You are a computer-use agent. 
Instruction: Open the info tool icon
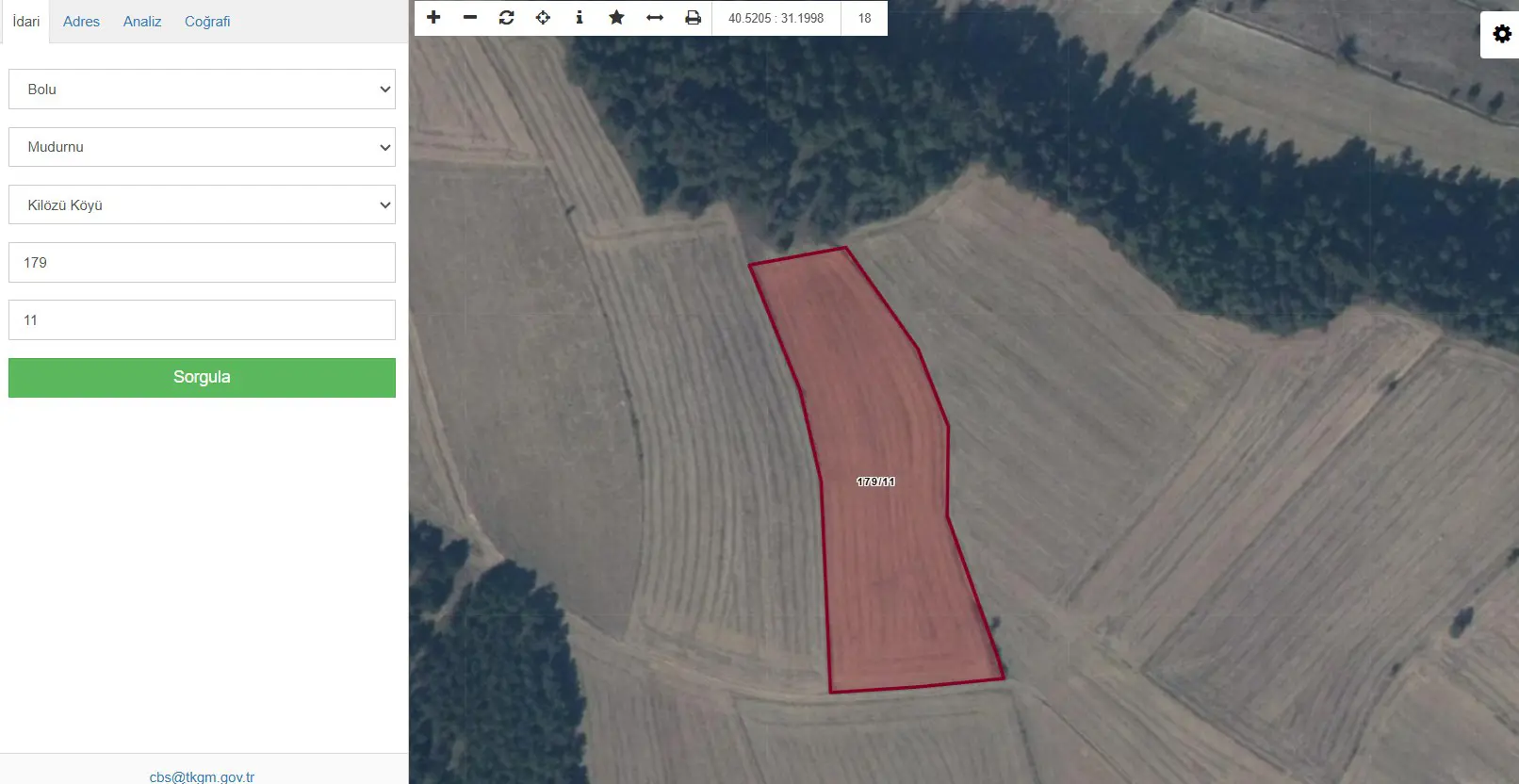pyautogui.click(x=580, y=17)
